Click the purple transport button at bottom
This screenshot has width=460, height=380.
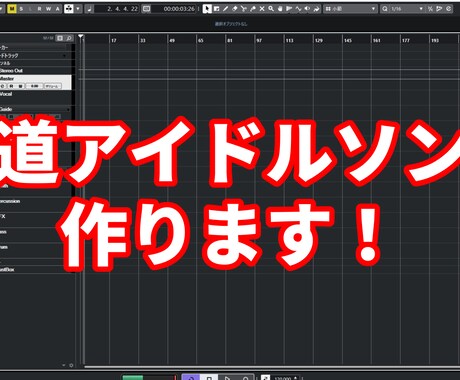(x=191, y=377)
